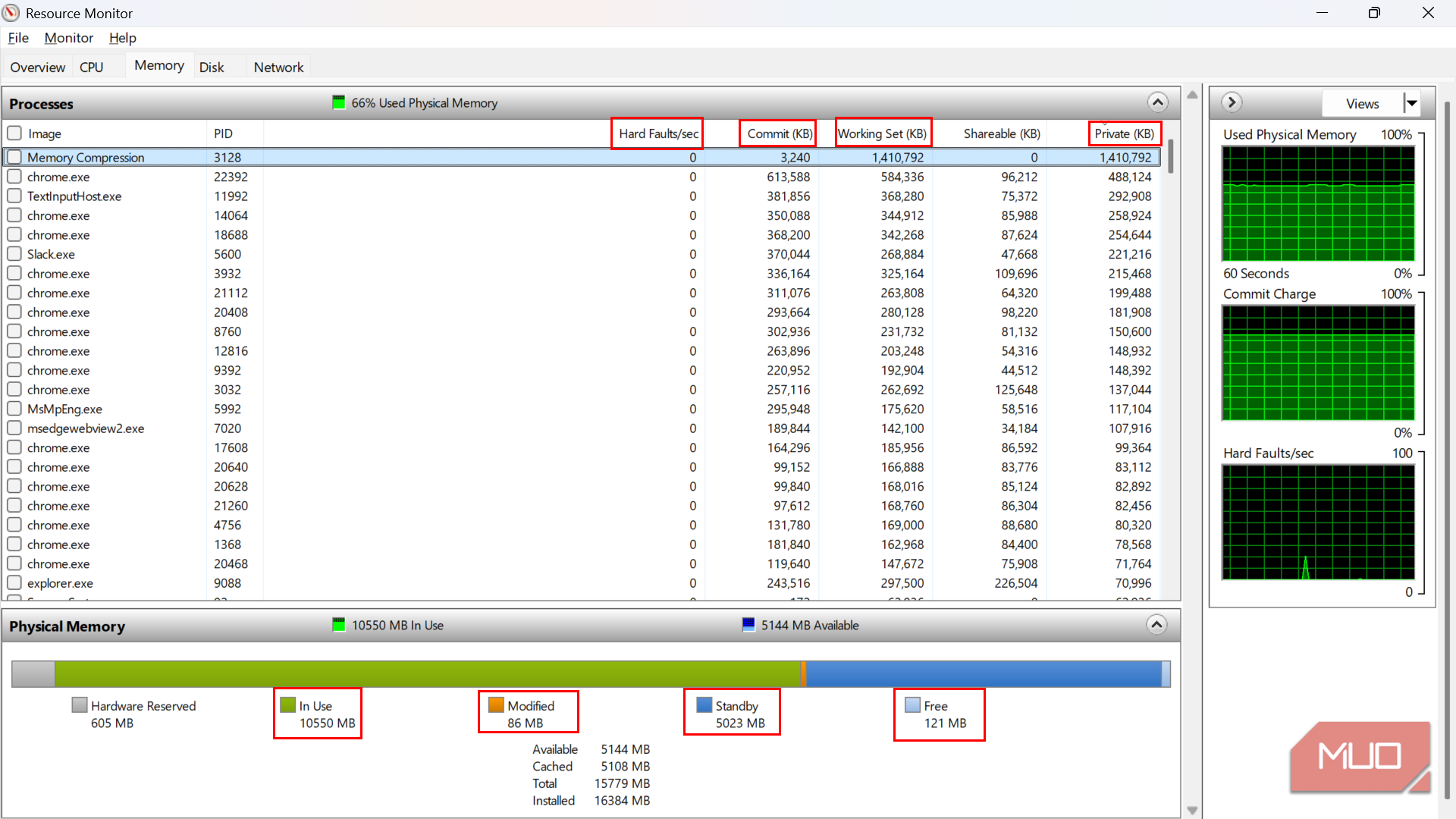Click the physical memory usage bar

click(x=591, y=673)
